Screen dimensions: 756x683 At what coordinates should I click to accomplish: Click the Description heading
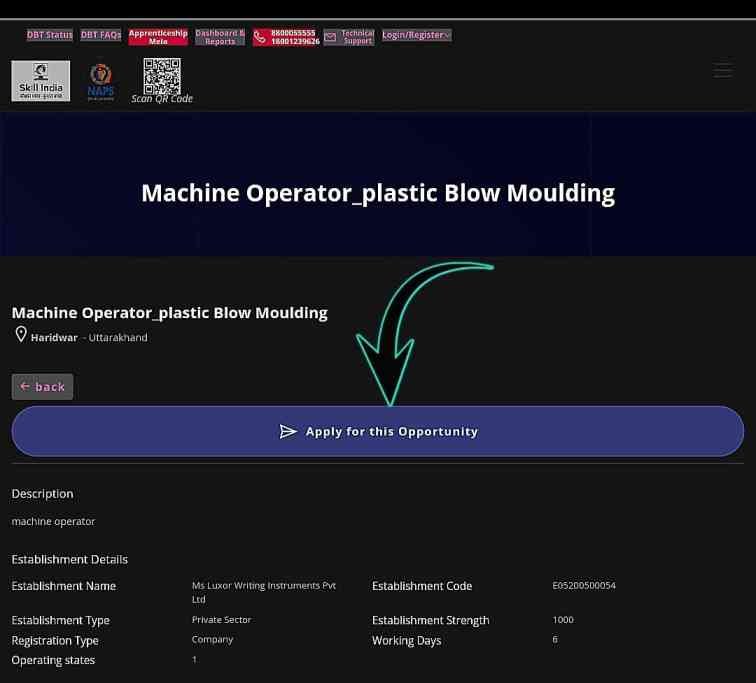click(x=42, y=494)
